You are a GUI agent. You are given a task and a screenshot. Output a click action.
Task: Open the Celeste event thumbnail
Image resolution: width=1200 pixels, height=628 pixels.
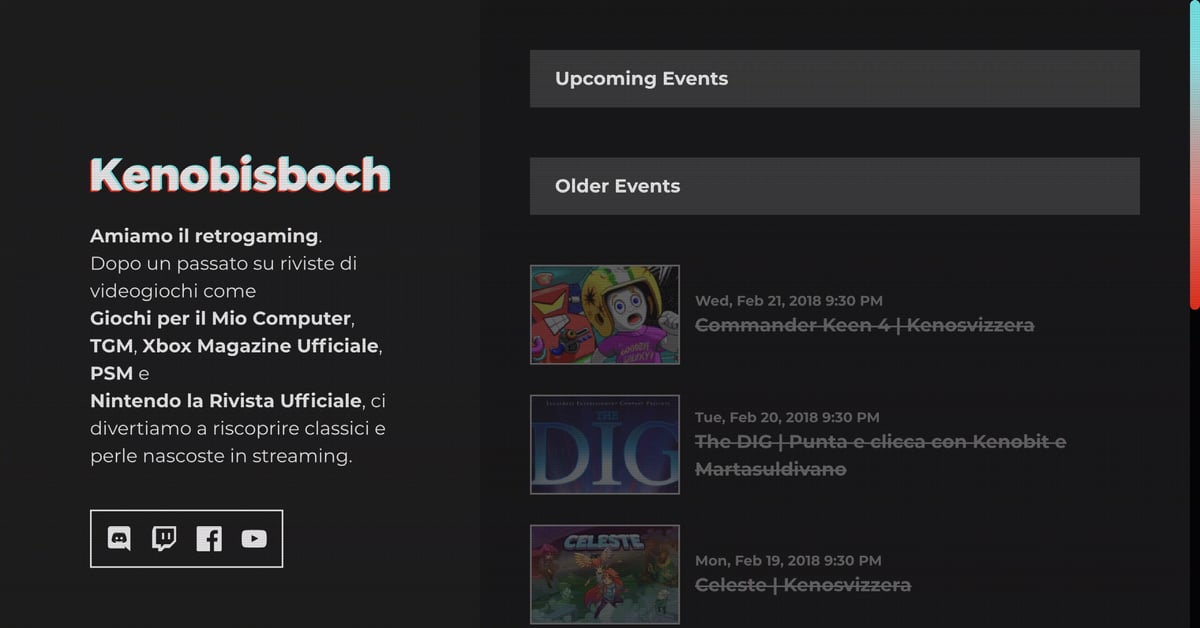[x=605, y=574]
